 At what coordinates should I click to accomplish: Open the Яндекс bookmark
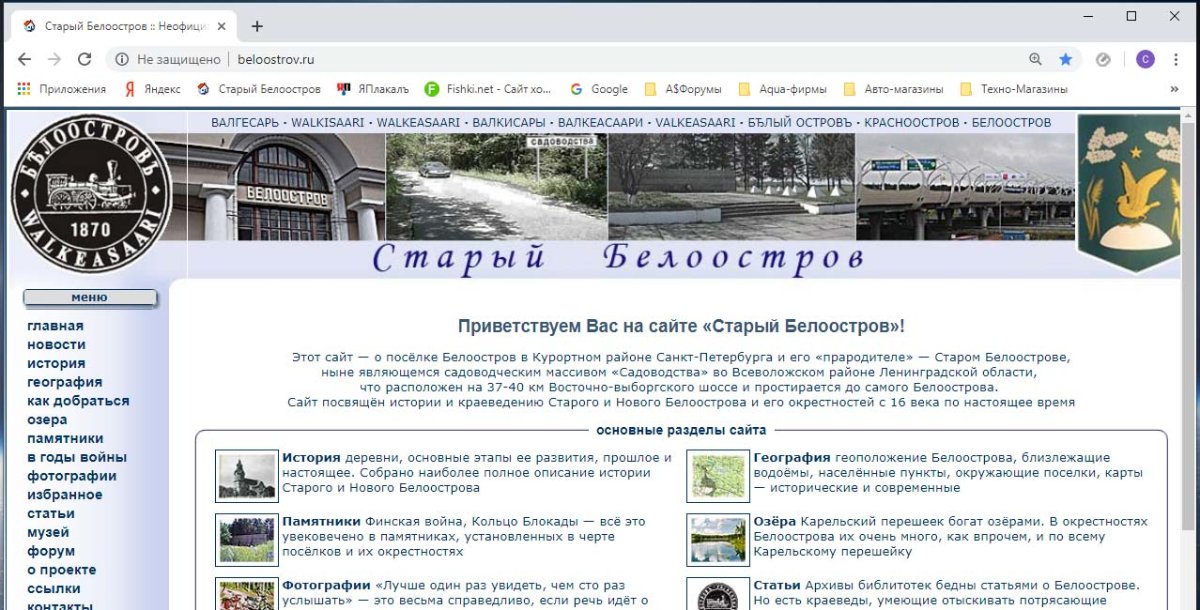click(x=152, y=89)
